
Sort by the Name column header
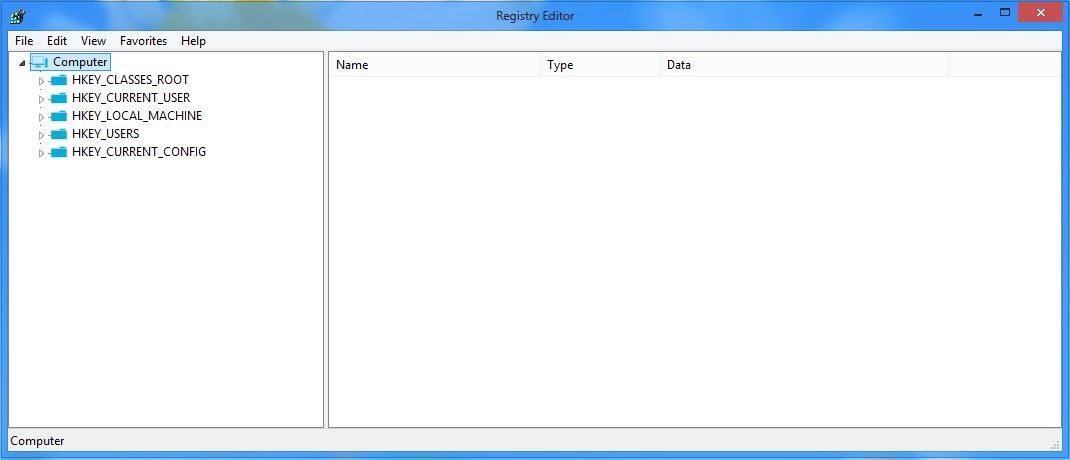(x=435, y=66)
